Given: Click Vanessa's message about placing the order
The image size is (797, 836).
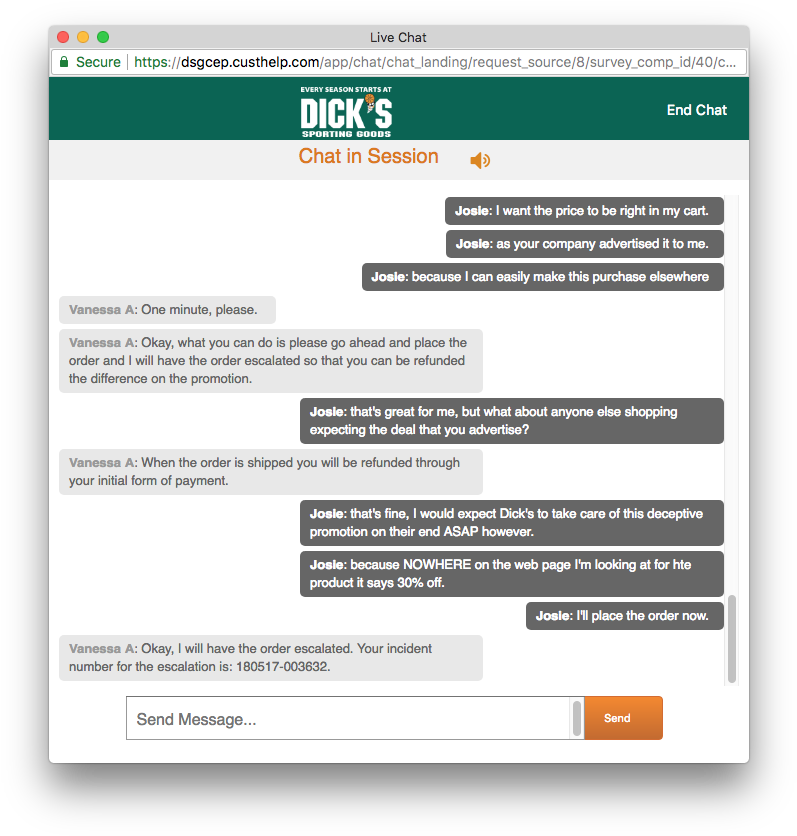Looking at the screenshot, I should click(x=271, y=360).
